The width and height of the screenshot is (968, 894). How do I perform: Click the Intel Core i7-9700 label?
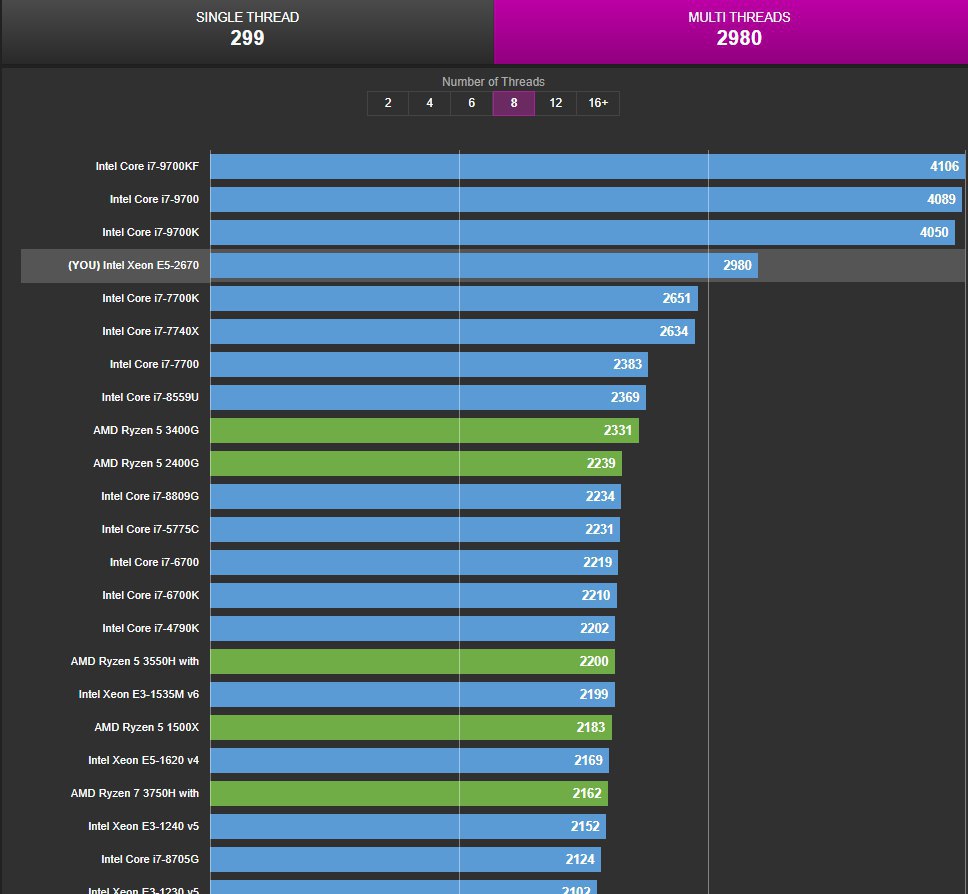click(x=154, y=199)
